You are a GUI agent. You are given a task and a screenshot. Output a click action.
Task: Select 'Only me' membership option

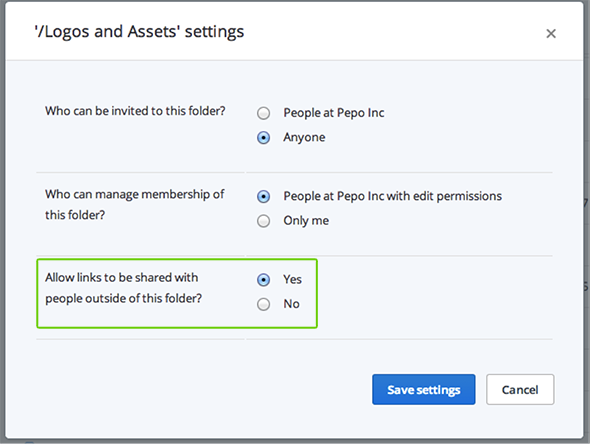(x=263, y=221)
